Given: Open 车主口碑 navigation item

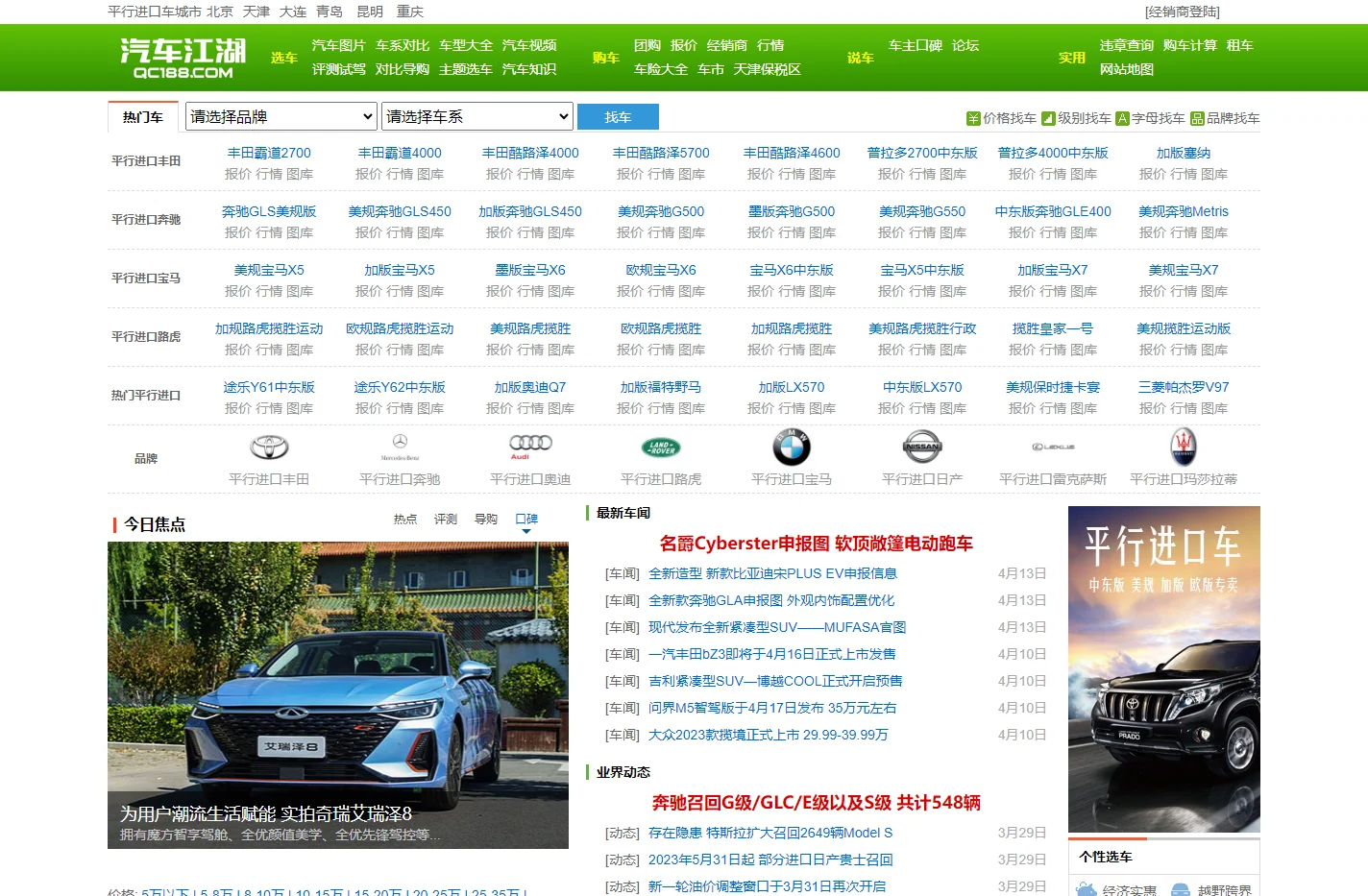Looking at the screenshot, I should tap(916, 45).
